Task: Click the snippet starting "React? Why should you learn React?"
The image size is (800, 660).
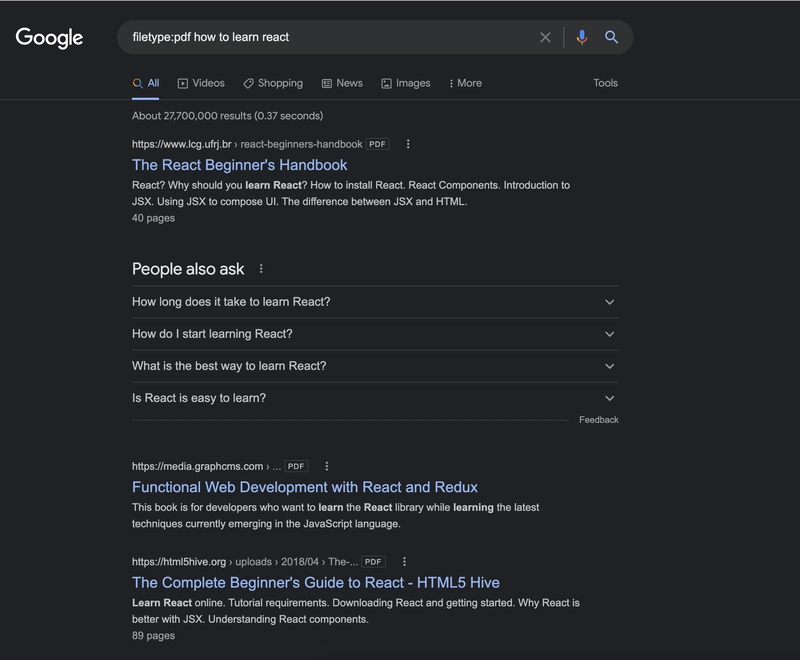Action: pos(351,193)
